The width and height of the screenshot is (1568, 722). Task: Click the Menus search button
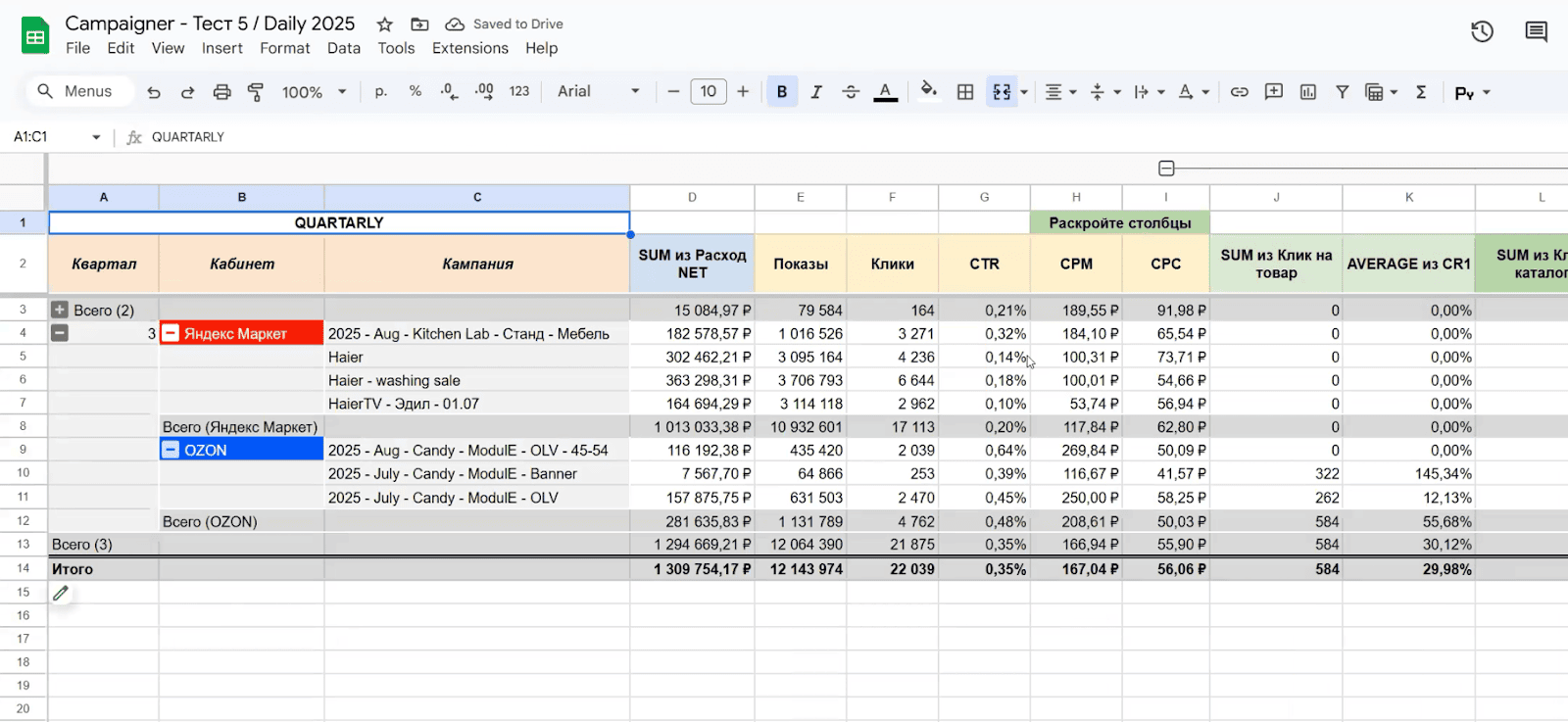[x=74, y=92]
